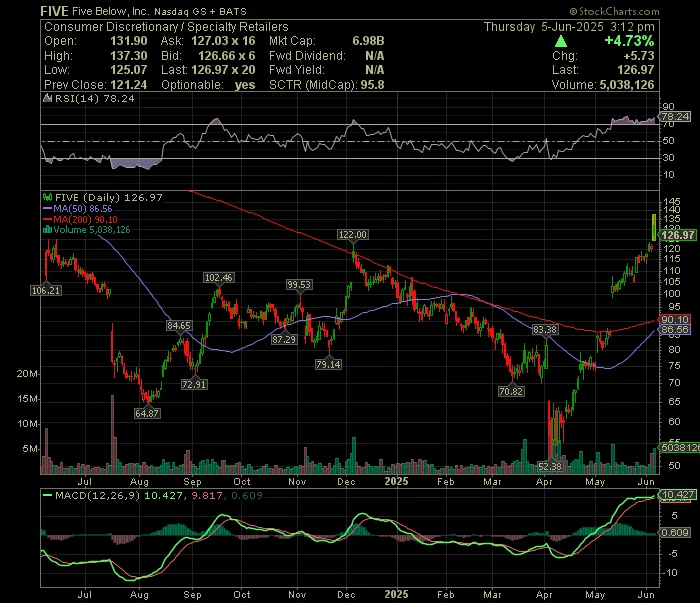Viewport: 700px width, 603px height.
Task: Select the High value 137.30
Action: click(x=129, y=56)
